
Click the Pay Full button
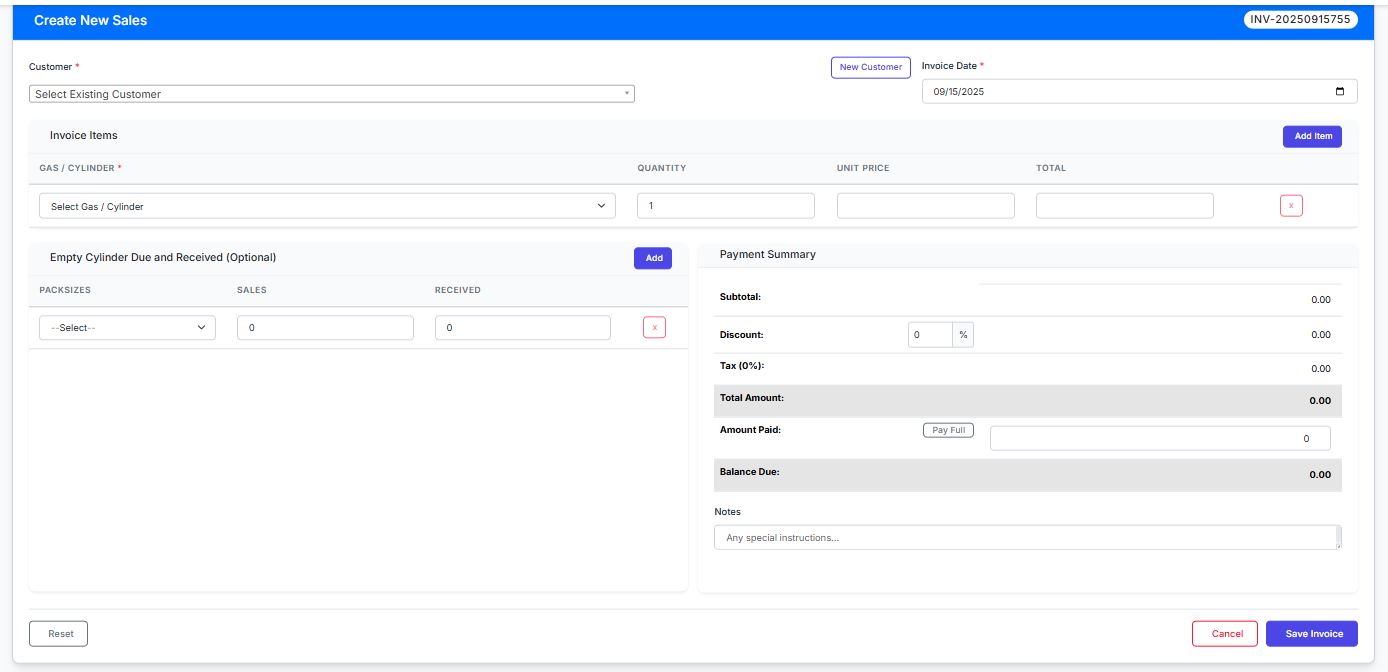point(947,430)
